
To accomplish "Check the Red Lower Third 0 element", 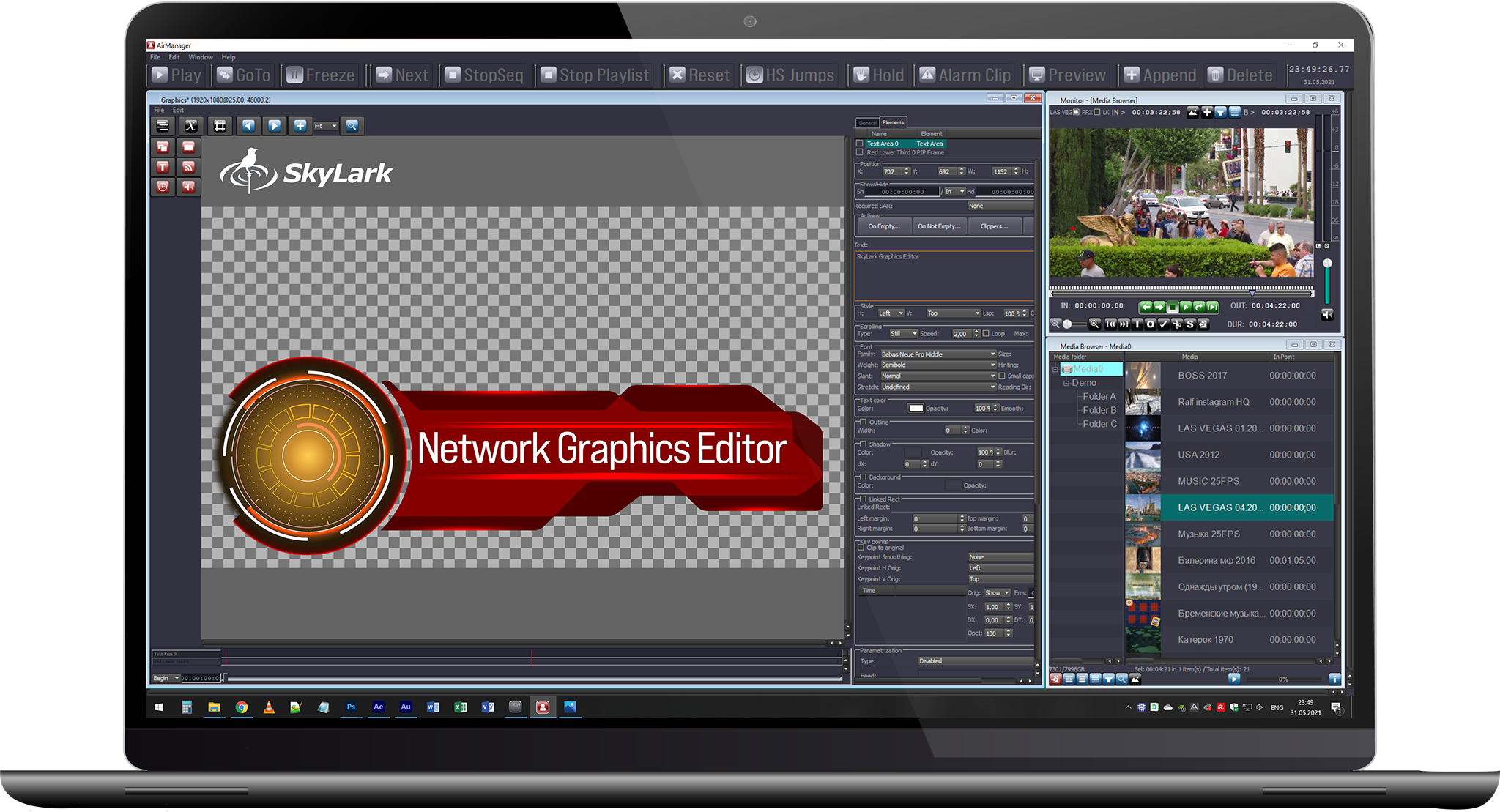I will (x=861, y=152).
